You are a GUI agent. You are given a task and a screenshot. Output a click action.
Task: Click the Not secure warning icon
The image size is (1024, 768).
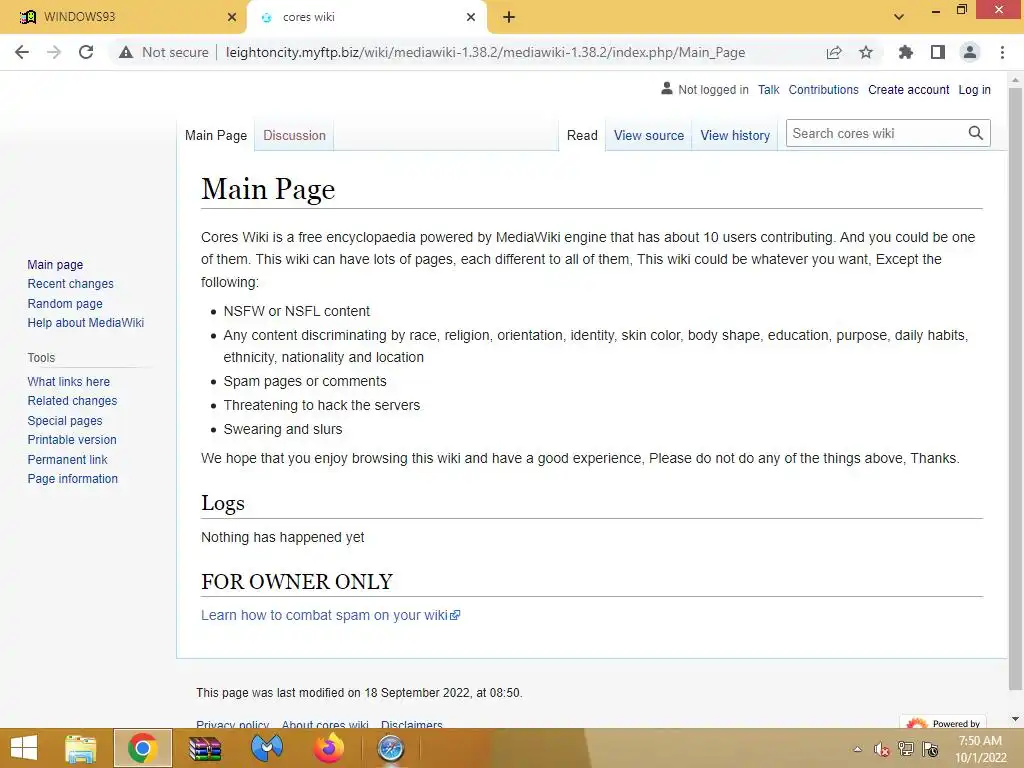126,52
